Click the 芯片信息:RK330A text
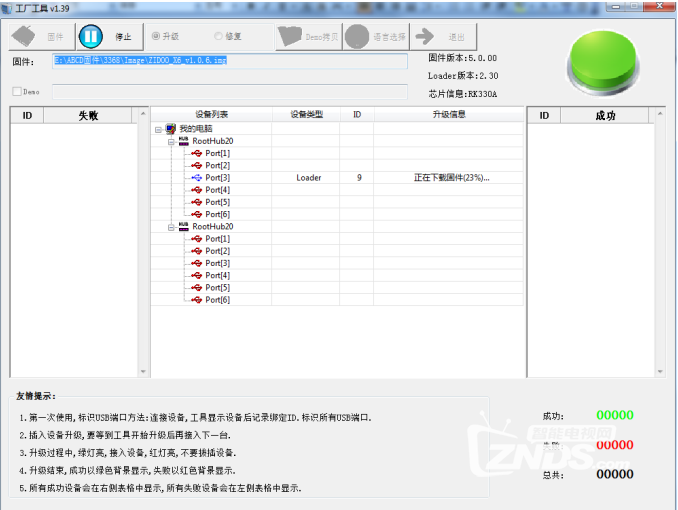Viewport: 678px width, 510px height. tap(462, 94)
